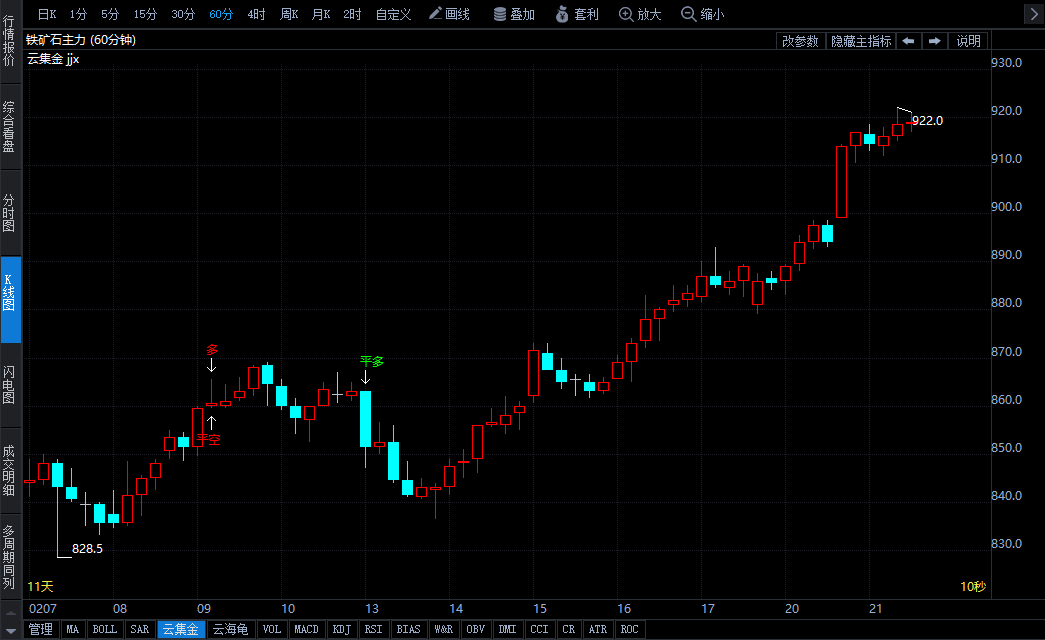The width and height of the screenshot is (1045, 640).
Task: Click the 10秒 countdown label
Action: coord(973,587)
